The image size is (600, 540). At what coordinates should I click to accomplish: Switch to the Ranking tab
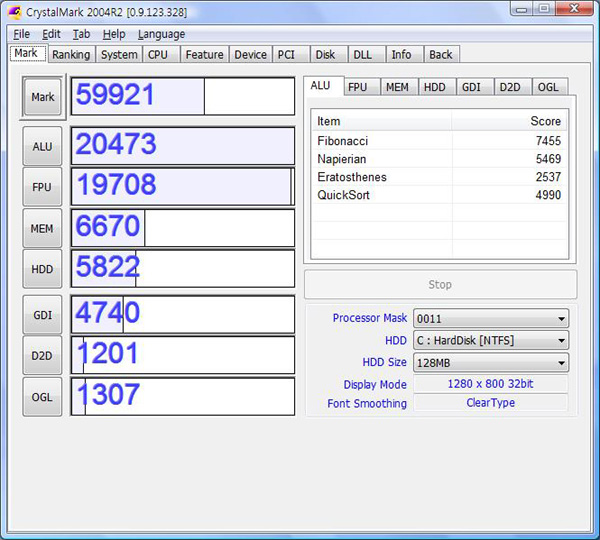pyautogui.click(x=71, y=54)
